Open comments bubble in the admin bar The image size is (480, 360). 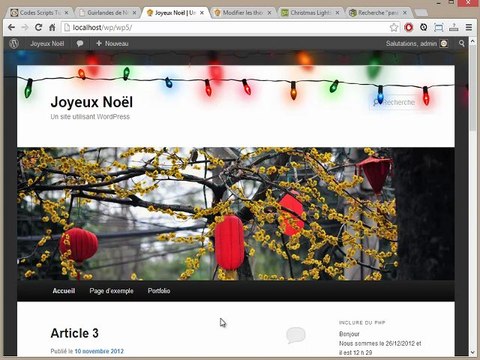click(x=80, y=44)
